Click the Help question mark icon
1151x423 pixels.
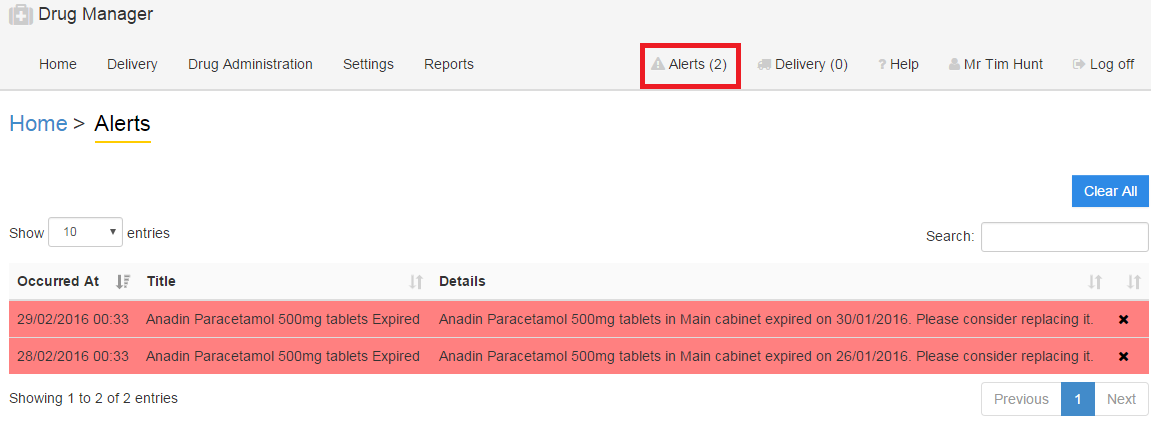[x=883, y=64]
